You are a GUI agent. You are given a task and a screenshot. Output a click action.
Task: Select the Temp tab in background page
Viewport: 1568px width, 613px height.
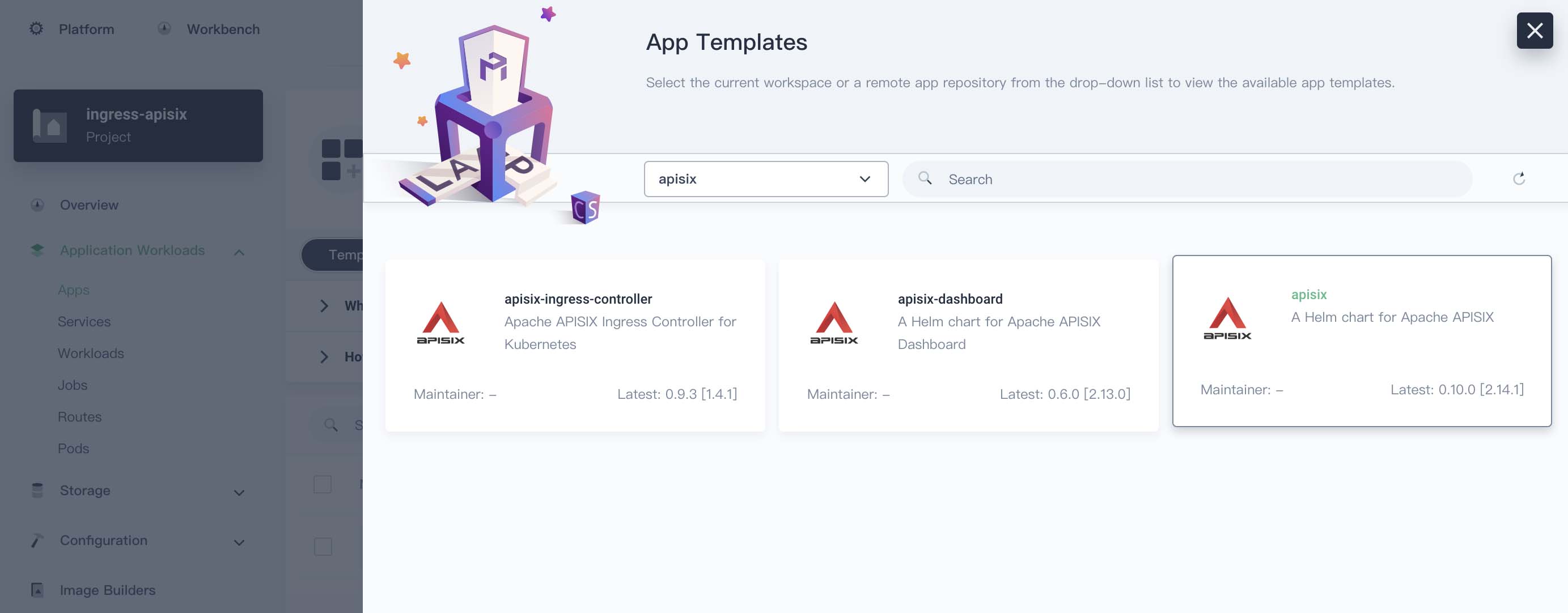[x=332, y=255]
